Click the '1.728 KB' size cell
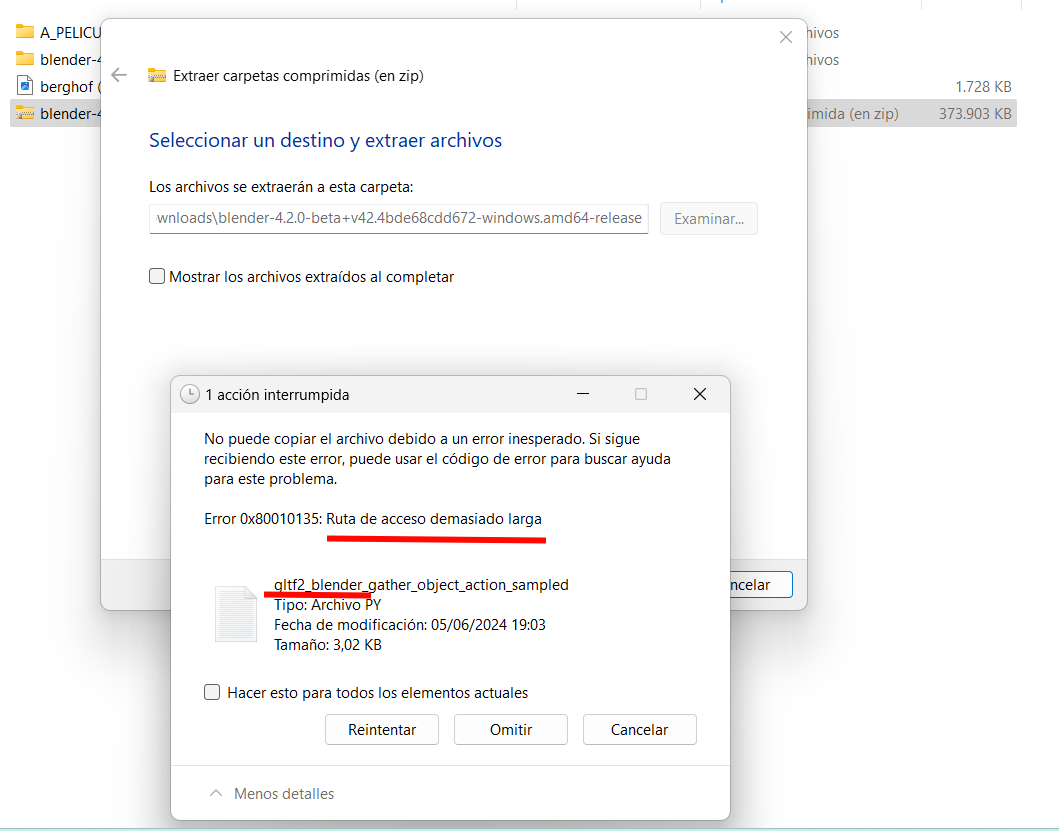 pyautogui.click(x=983, y=86)
